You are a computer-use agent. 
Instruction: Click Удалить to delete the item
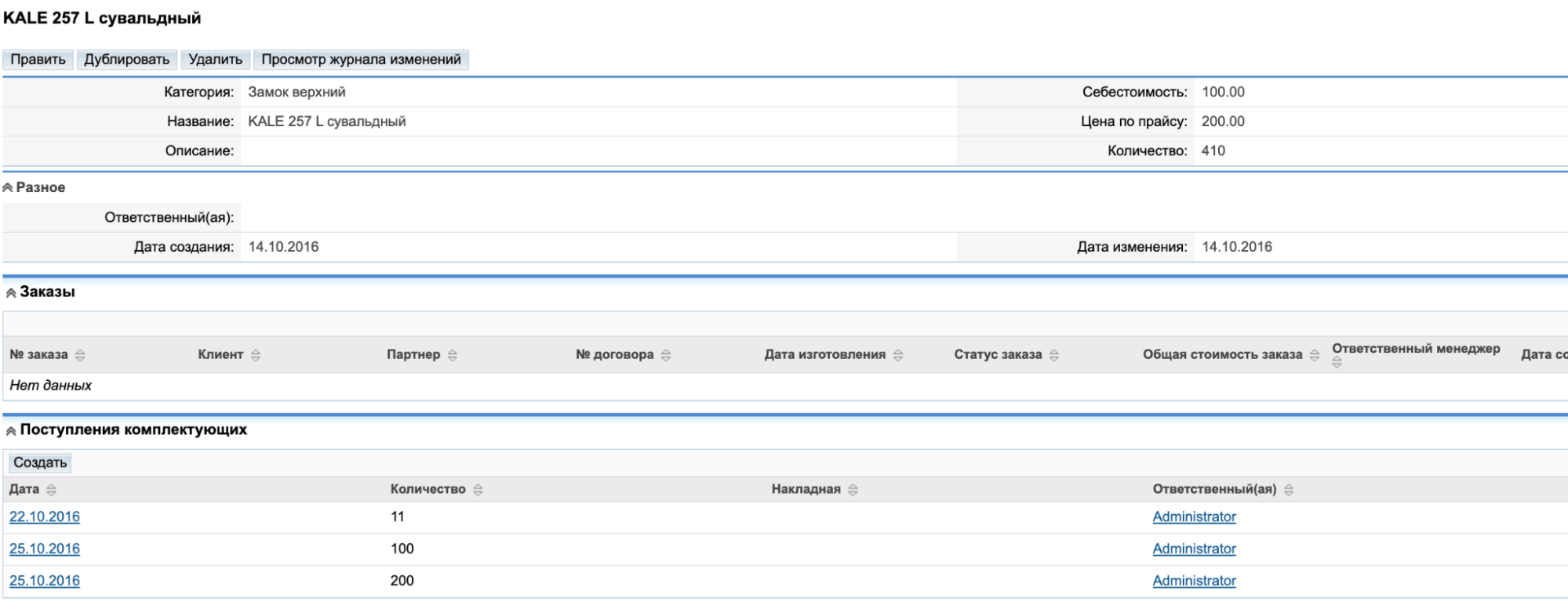[215, 60]
